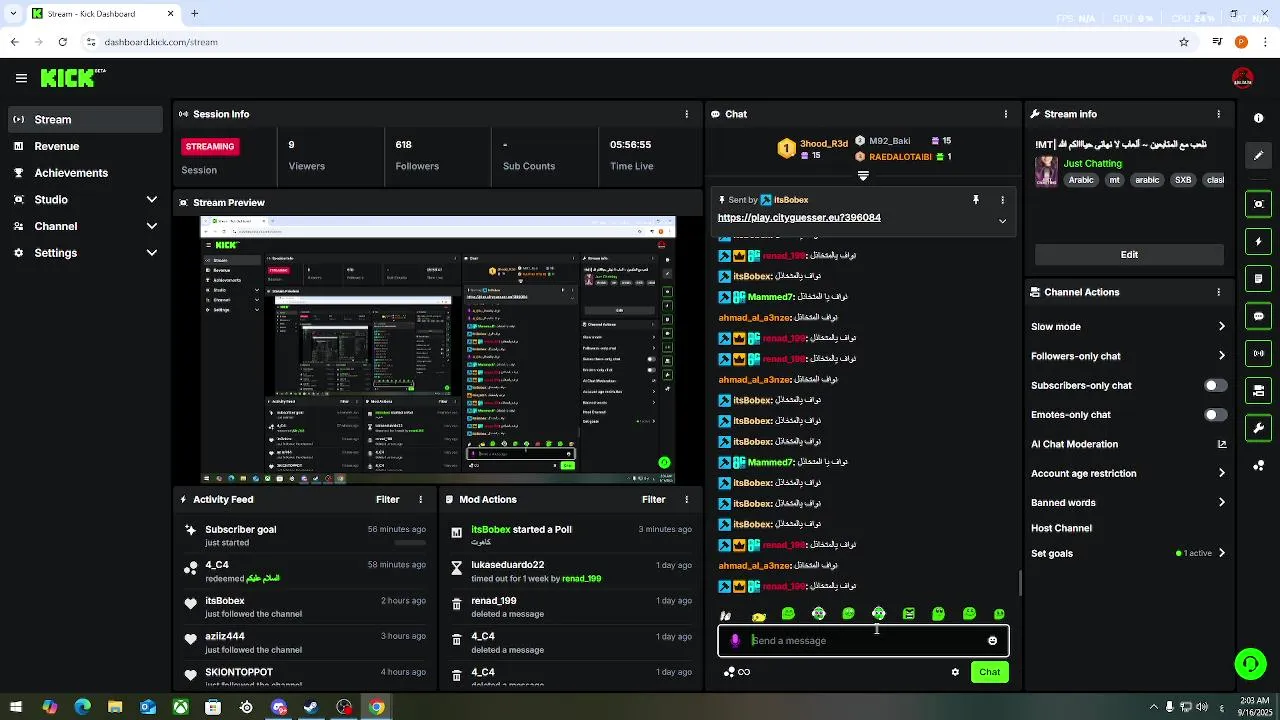Expand the pinned message chevron
Image resolution: width=1280 pixels, height=720 pixels.
click(1002, 221)
